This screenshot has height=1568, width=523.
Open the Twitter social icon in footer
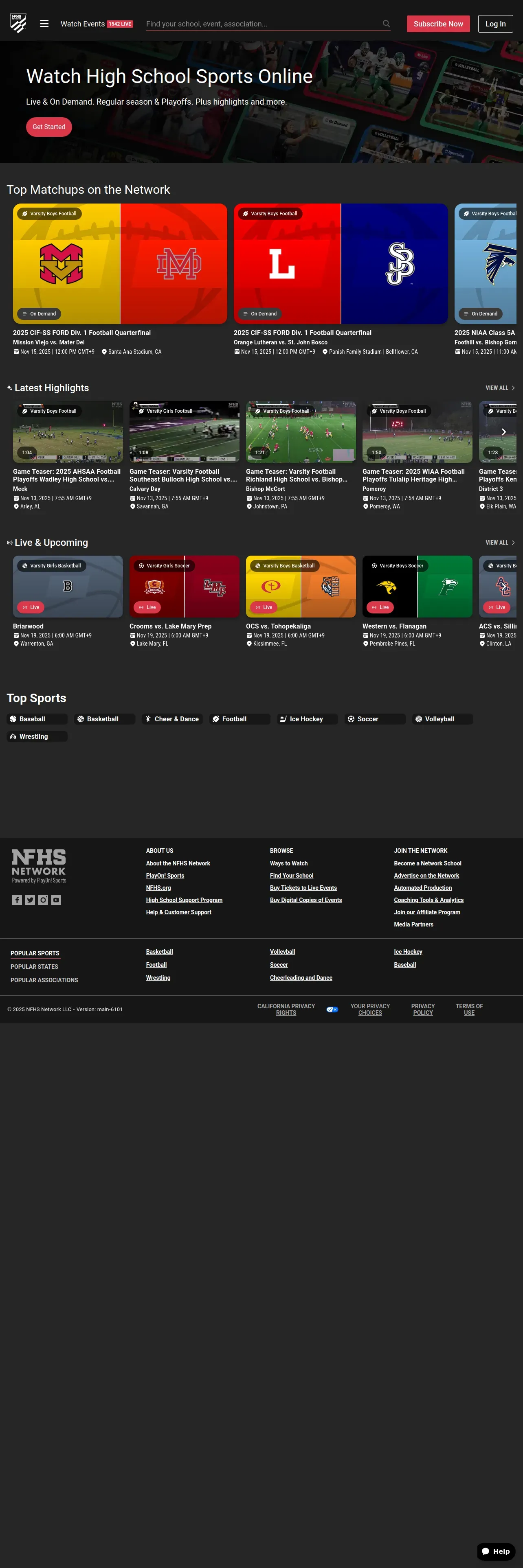click(x=30, y=900)
